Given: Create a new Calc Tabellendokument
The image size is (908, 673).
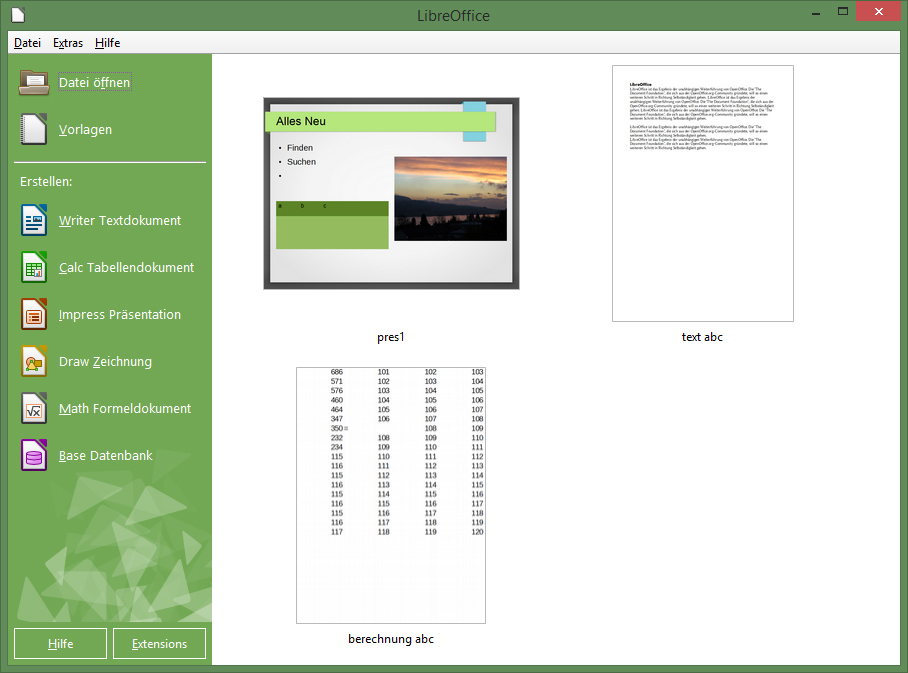Looking at the screenshot, I should click(126, 267).
